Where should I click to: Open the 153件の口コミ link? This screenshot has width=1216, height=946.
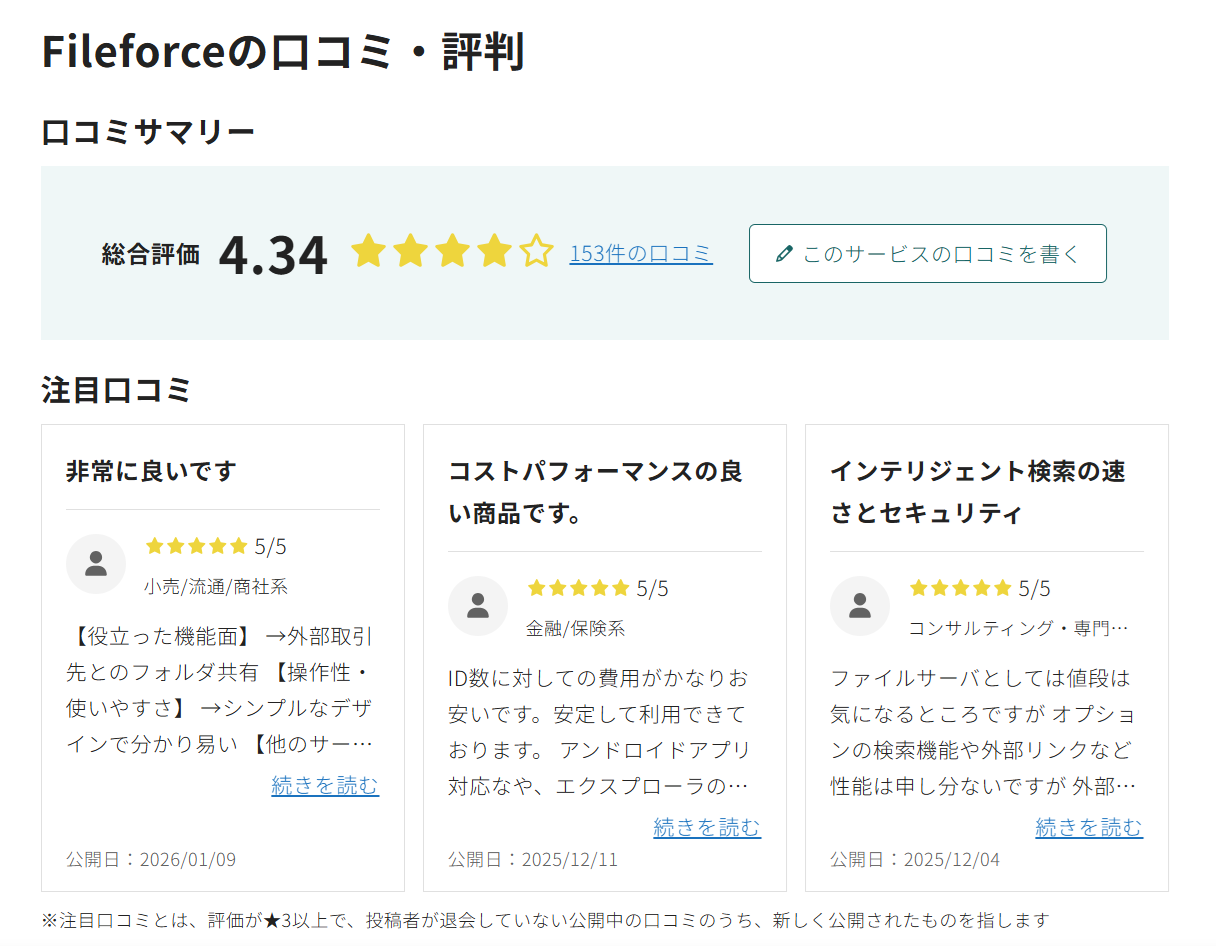pos(641,253)
